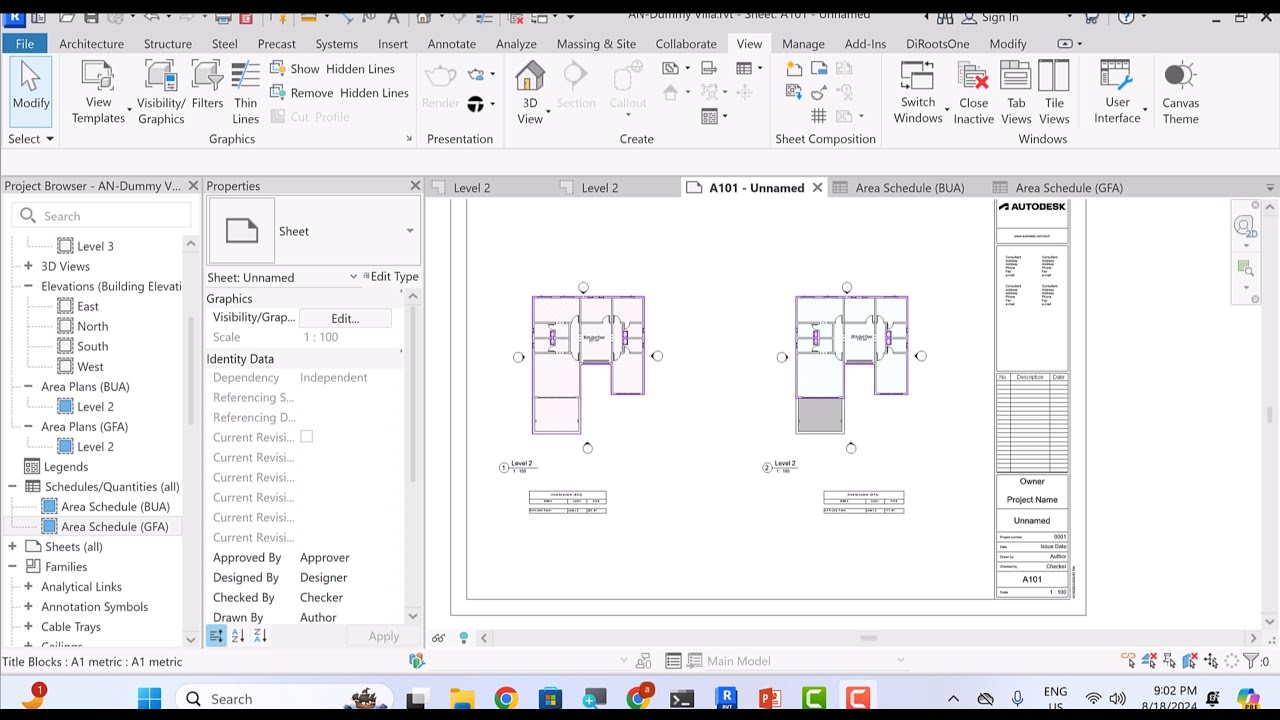Switch to Area Schedule (BUA) view tab

[909, 188]
